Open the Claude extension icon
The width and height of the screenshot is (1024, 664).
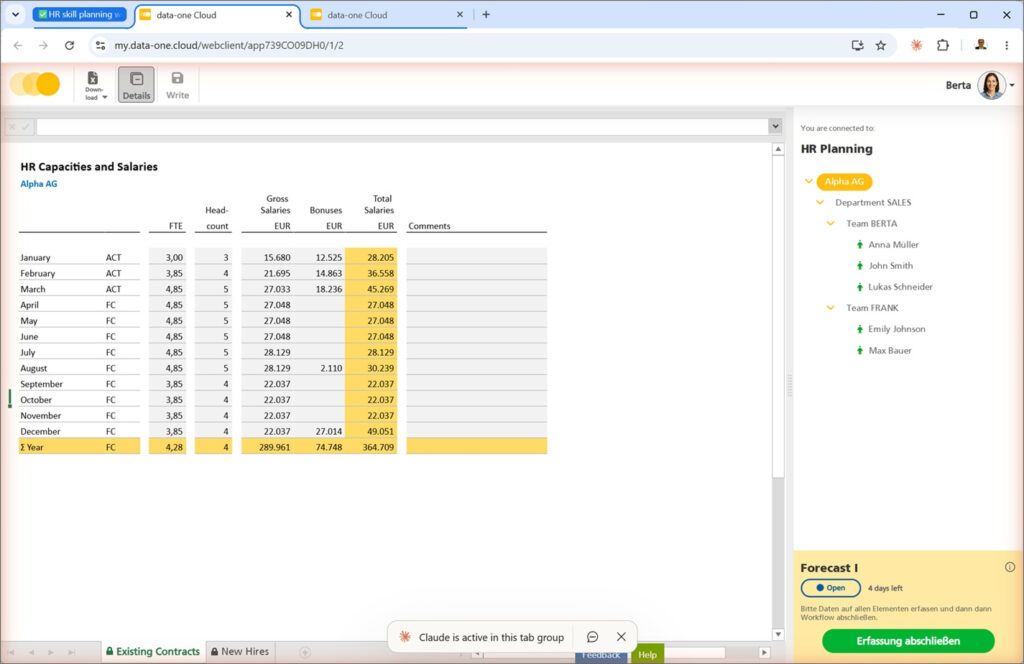[x=916, y=45]
